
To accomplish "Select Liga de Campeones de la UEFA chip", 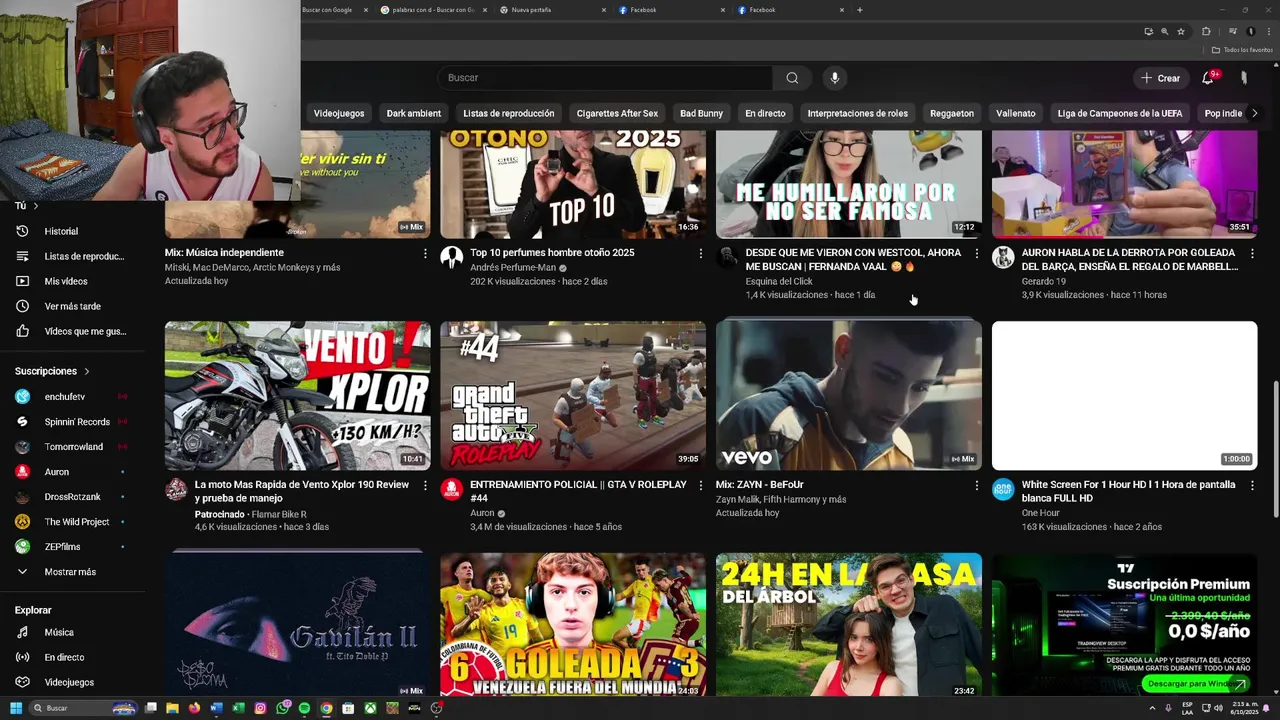I will pyautogui.click(x=1120, y=113).
